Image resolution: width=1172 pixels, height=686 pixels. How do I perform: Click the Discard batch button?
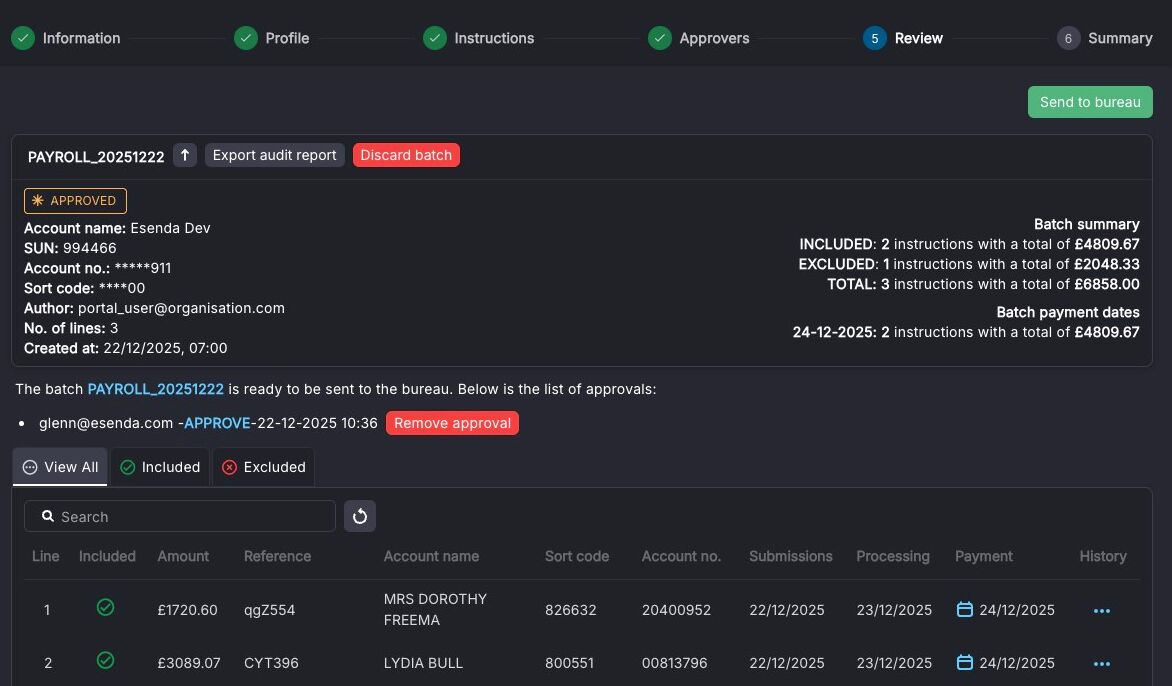coord(406,155)
